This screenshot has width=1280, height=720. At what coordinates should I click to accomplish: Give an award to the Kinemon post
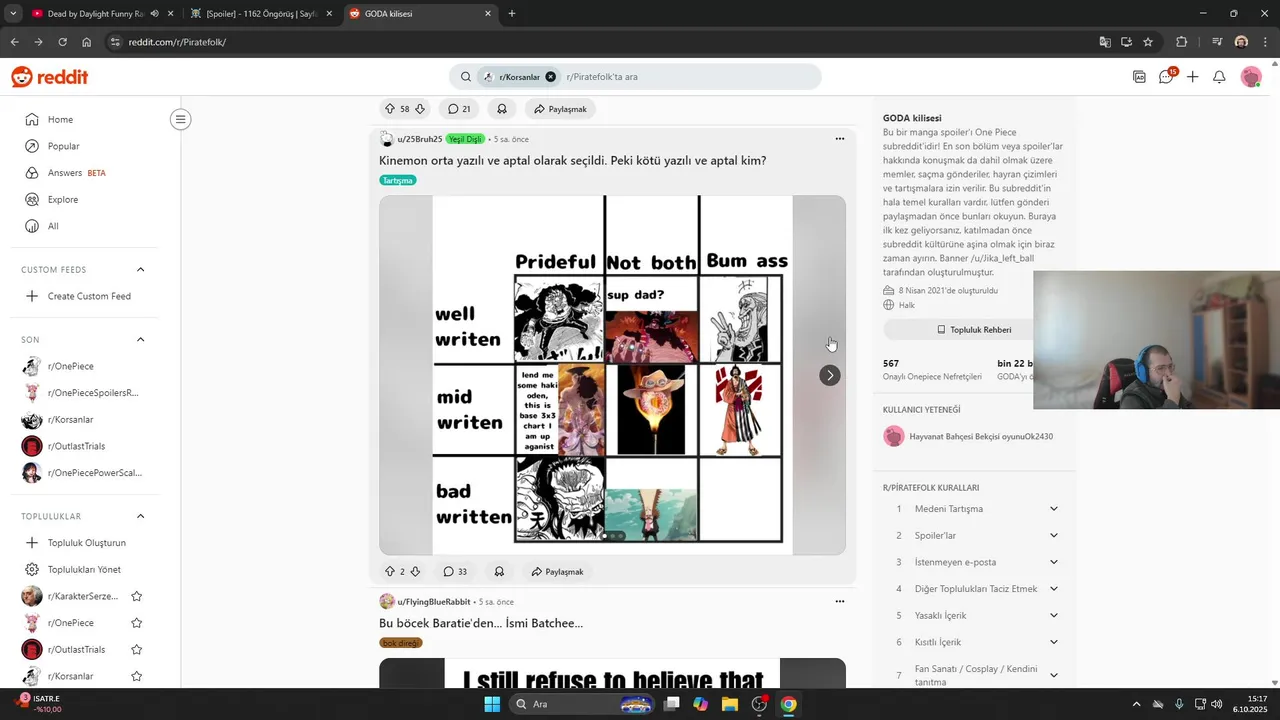click(499, 572)
